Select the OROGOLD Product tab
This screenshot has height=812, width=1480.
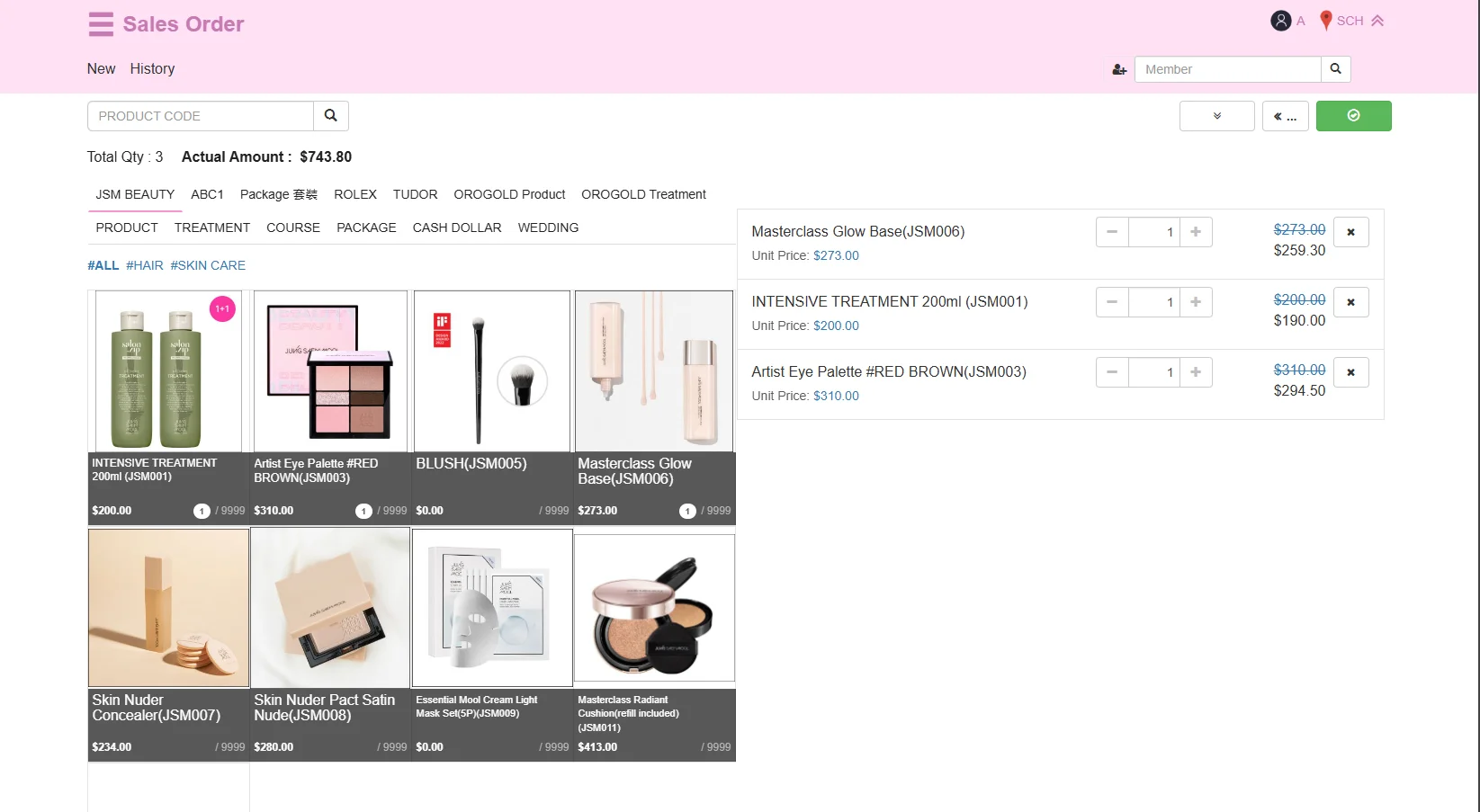pos(510,194)
